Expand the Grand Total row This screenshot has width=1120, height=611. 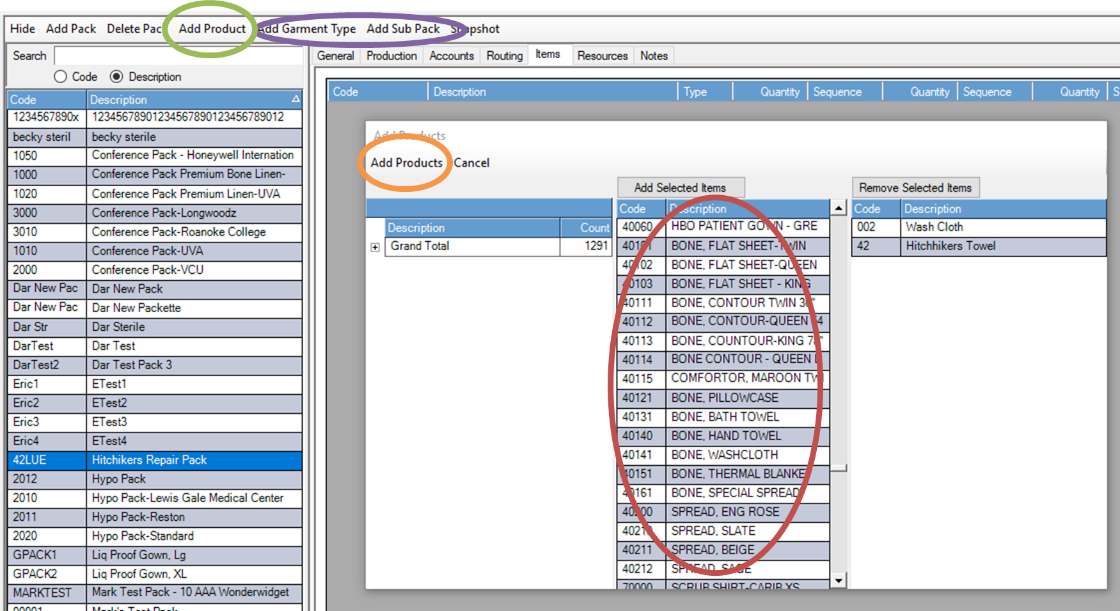click(x=375, y=247)
